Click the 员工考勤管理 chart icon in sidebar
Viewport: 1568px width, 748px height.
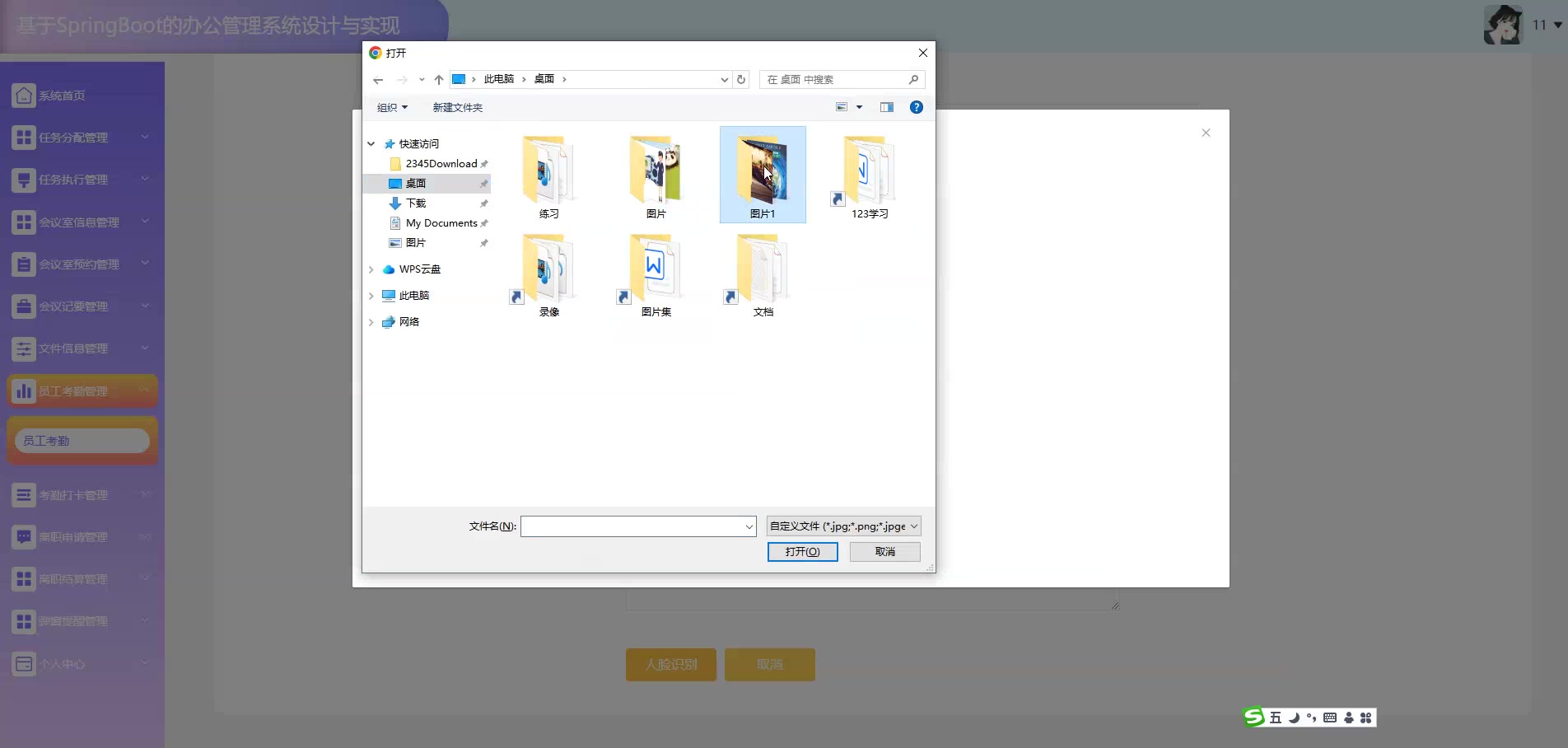23,390
